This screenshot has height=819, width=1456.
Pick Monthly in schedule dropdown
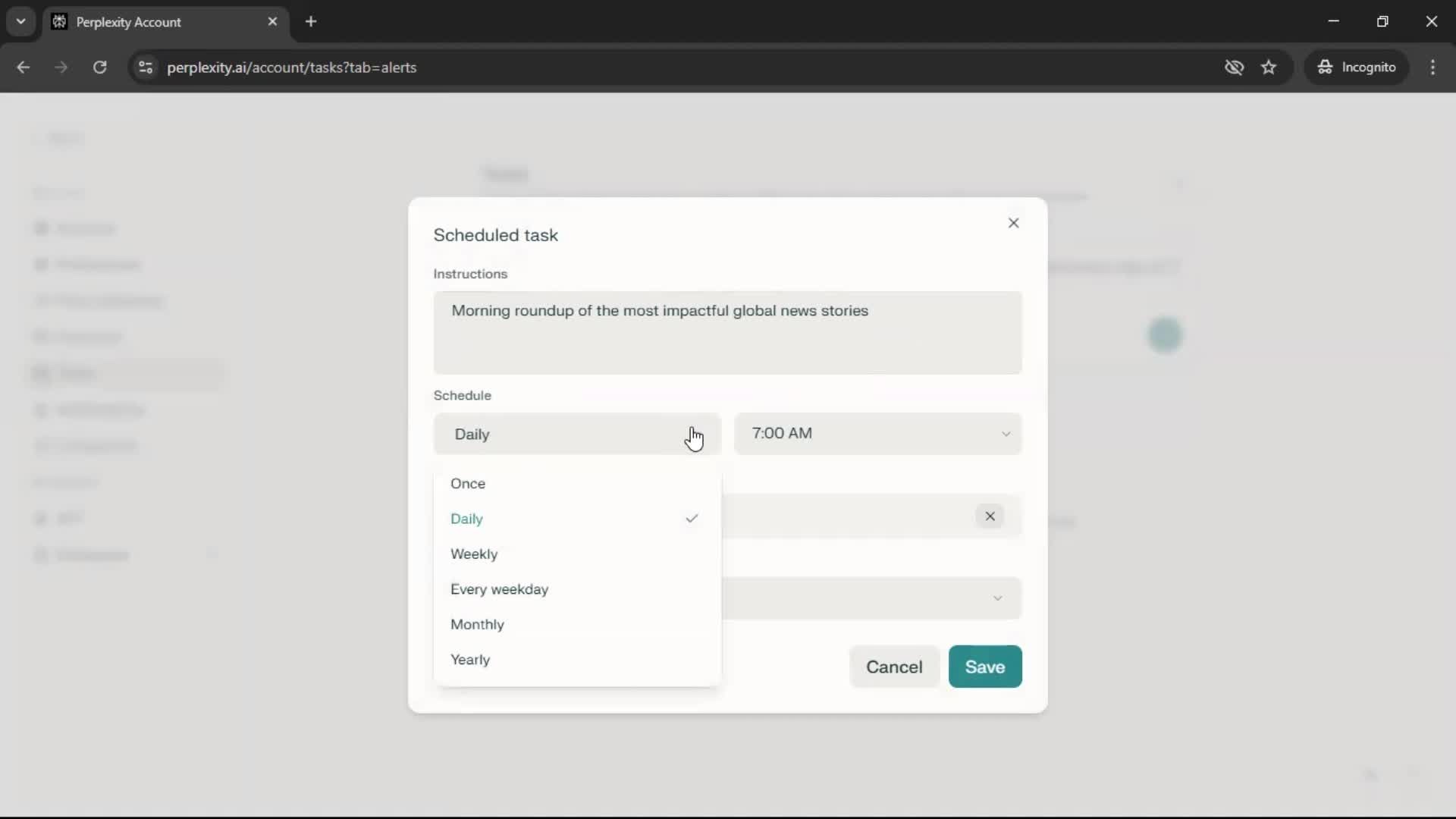click(x=477, y=625)
